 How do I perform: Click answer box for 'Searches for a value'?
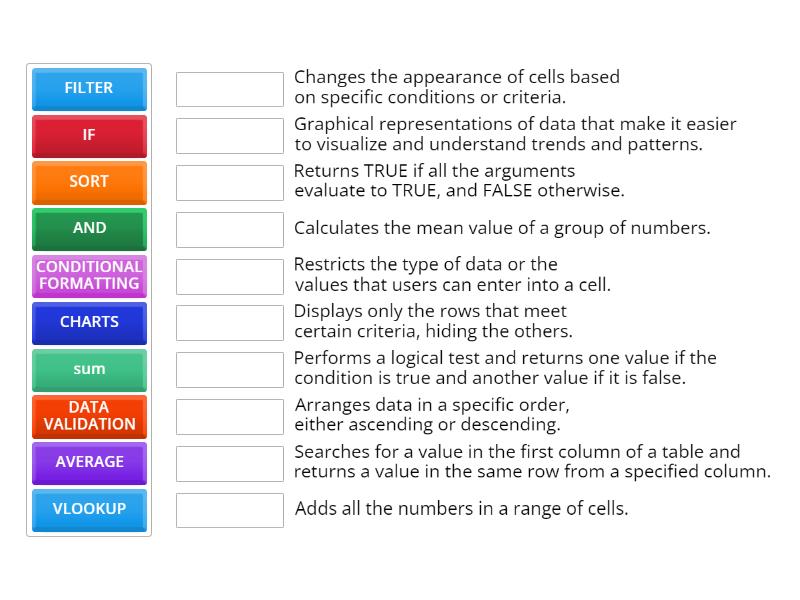pos(230,463)
